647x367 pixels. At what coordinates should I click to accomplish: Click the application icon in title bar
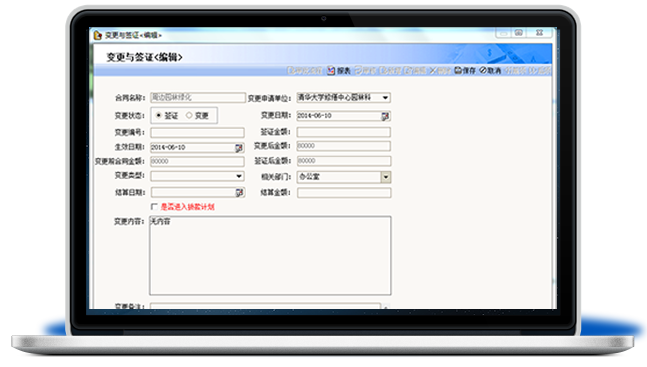tap(97, 35)
